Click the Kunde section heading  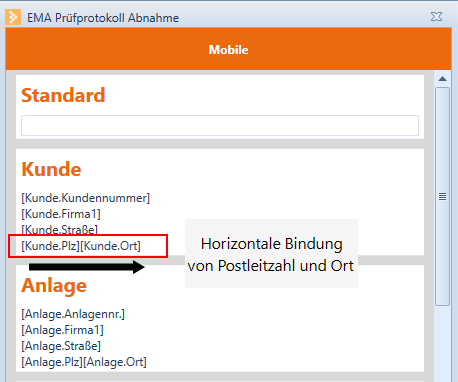[51, 169]
